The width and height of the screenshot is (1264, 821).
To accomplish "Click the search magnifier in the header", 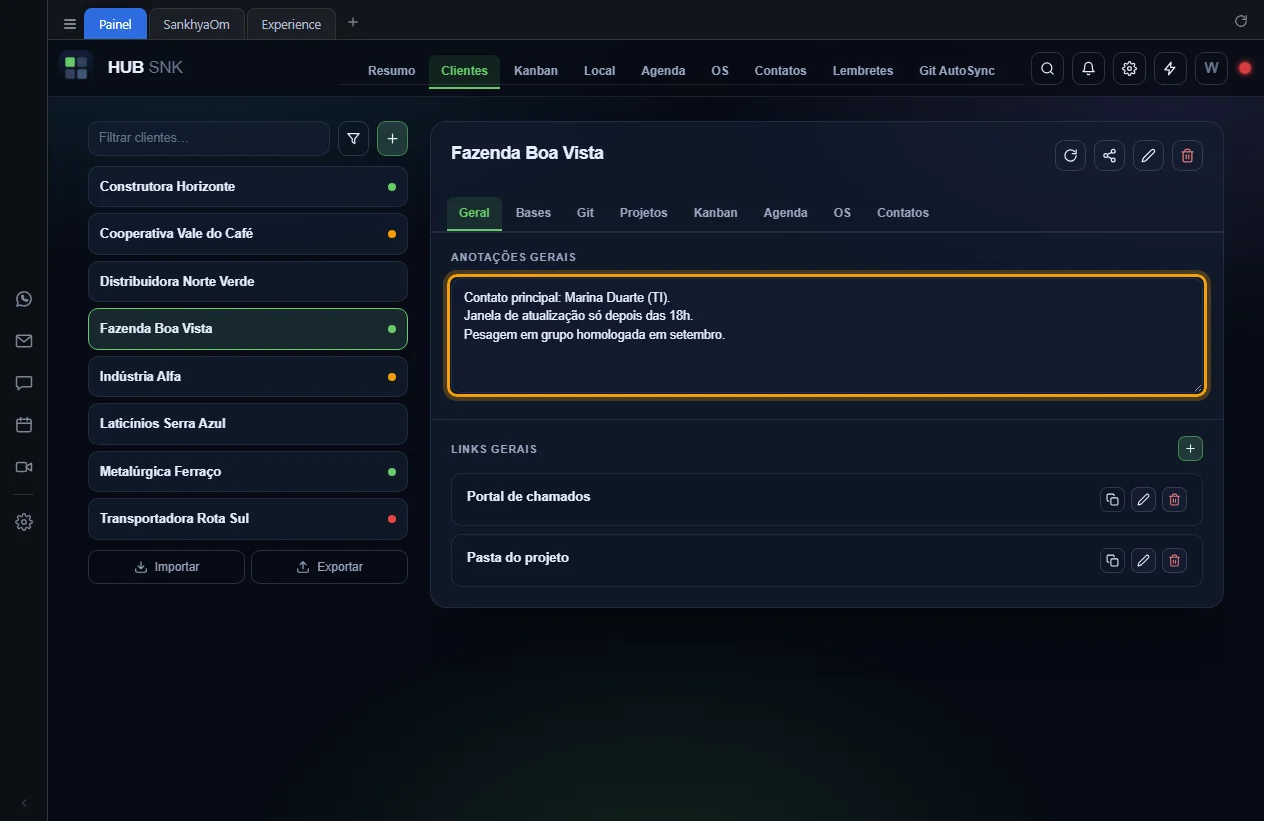I will pyautogui.click(x=1047, y=69).
